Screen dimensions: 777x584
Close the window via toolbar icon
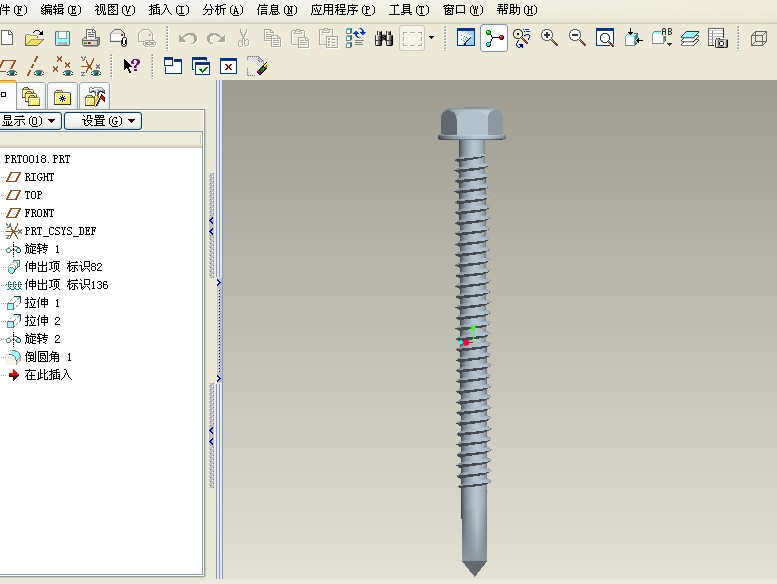228,66
